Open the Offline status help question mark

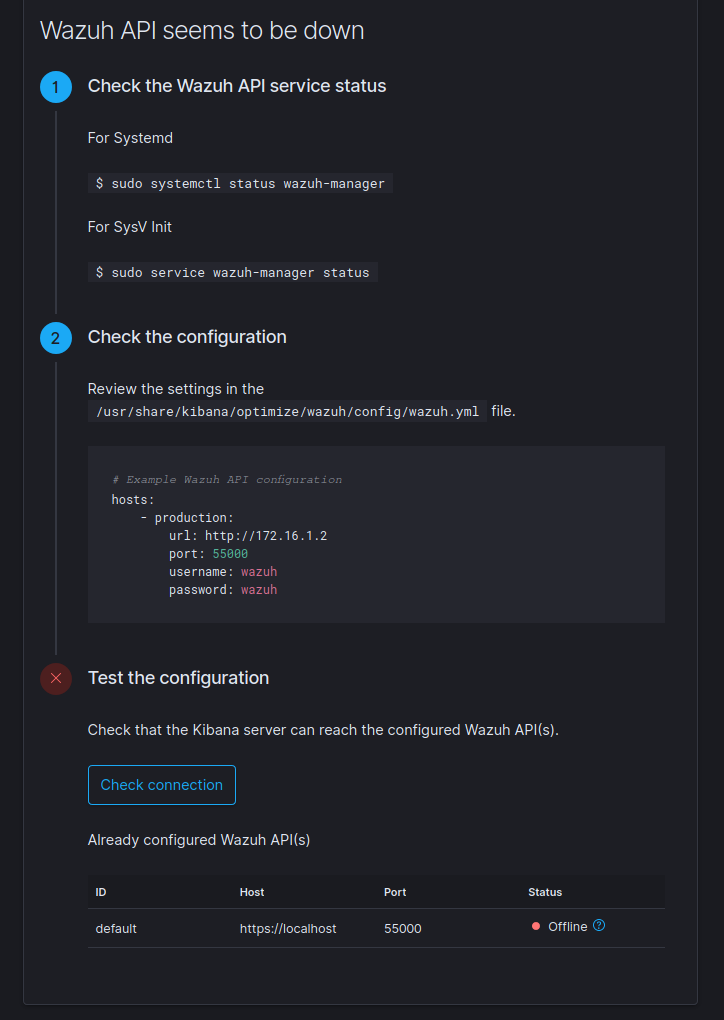(x=599, y=926)
